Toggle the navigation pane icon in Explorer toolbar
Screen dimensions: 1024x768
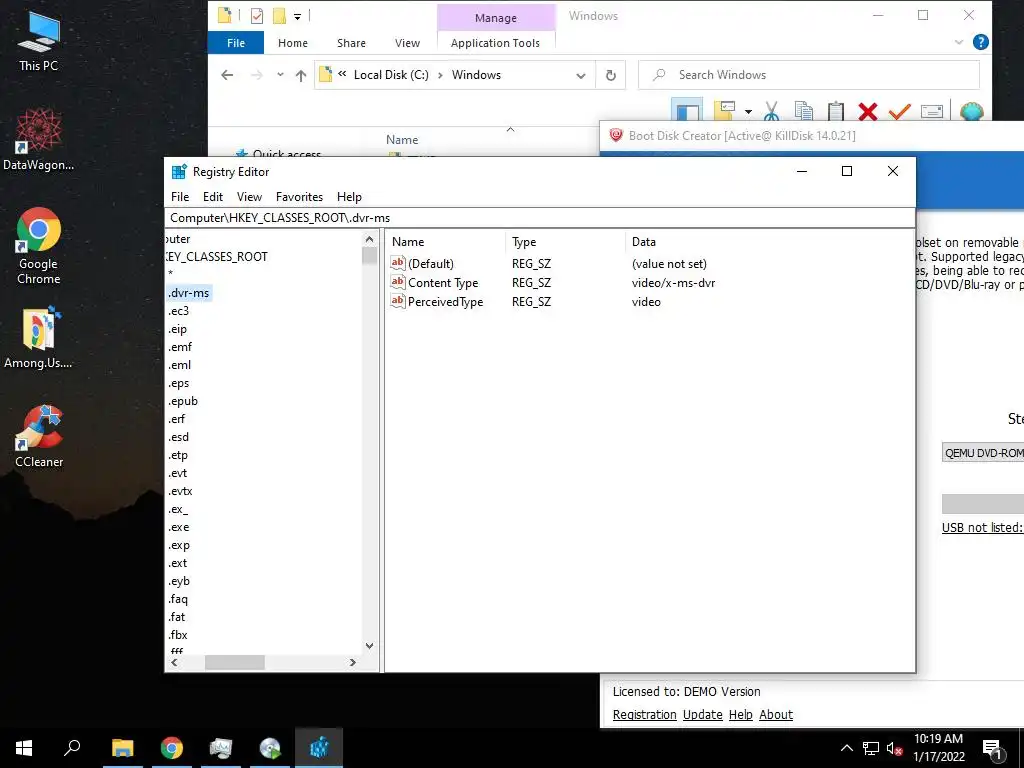coord(687,110)
